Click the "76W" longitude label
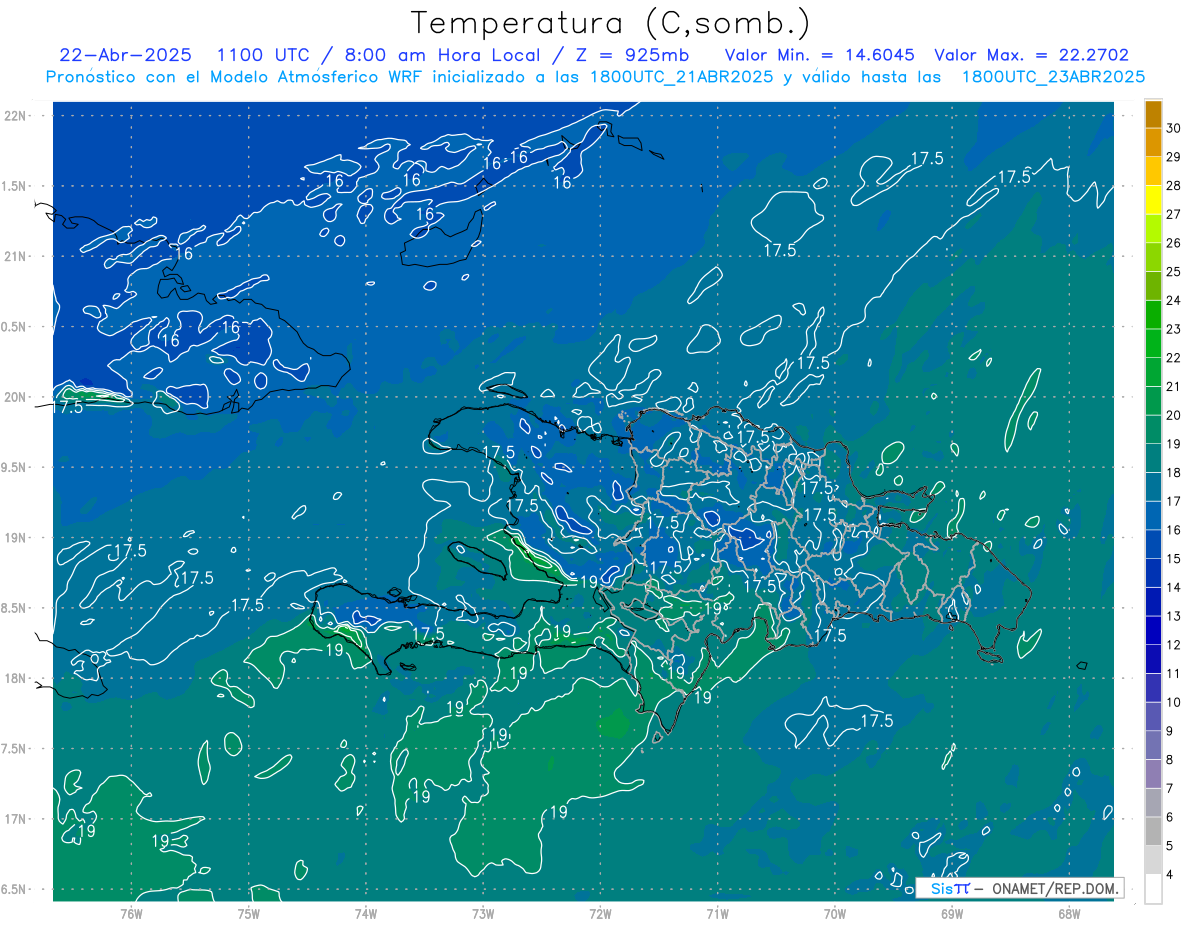 tap(131, 913)
